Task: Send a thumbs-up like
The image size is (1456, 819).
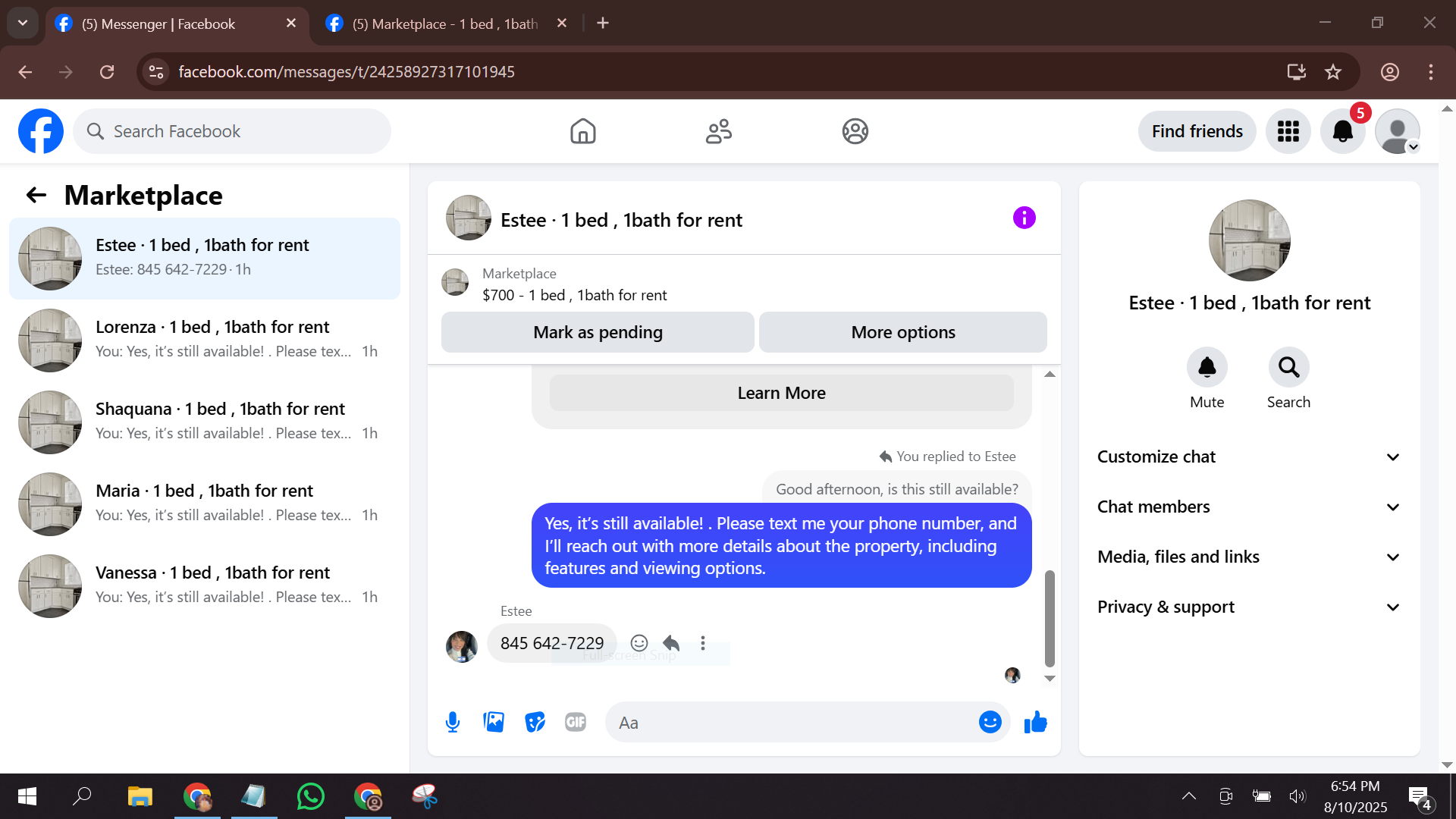Action: pyautogui.click(x=1035, y=722)
